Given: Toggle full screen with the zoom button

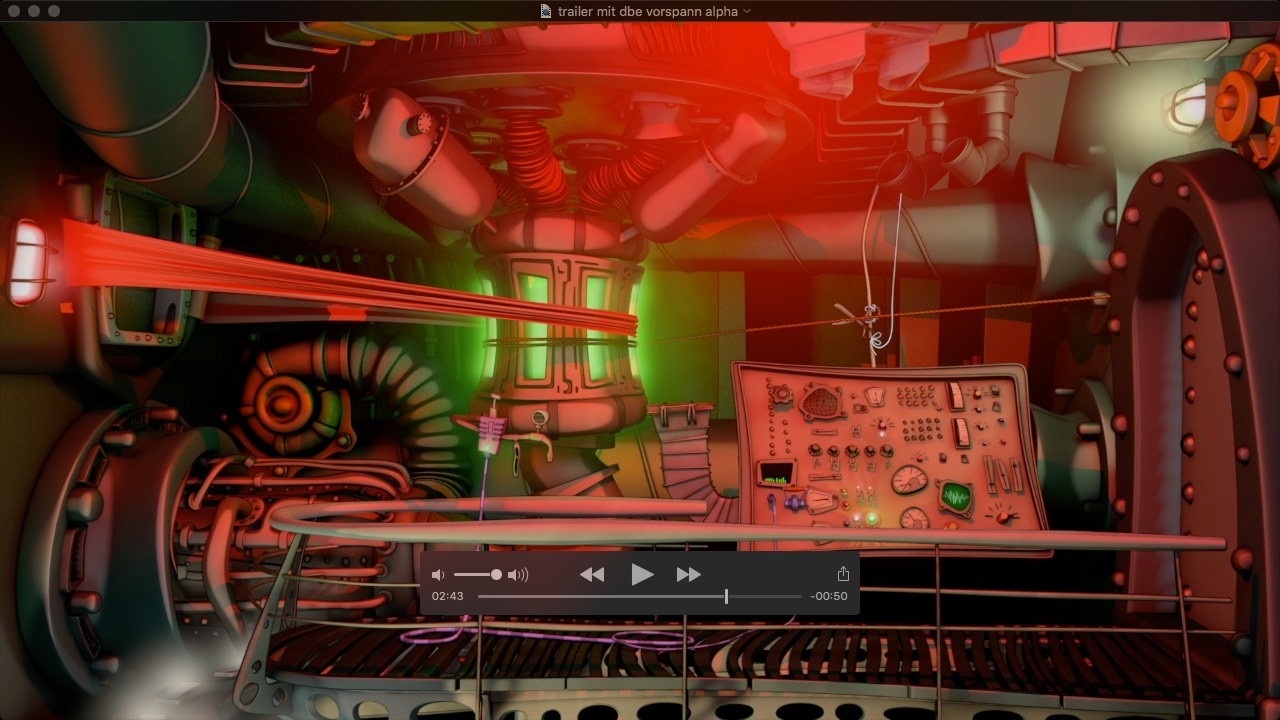Looking at the screenshot, I should [54, 11].
